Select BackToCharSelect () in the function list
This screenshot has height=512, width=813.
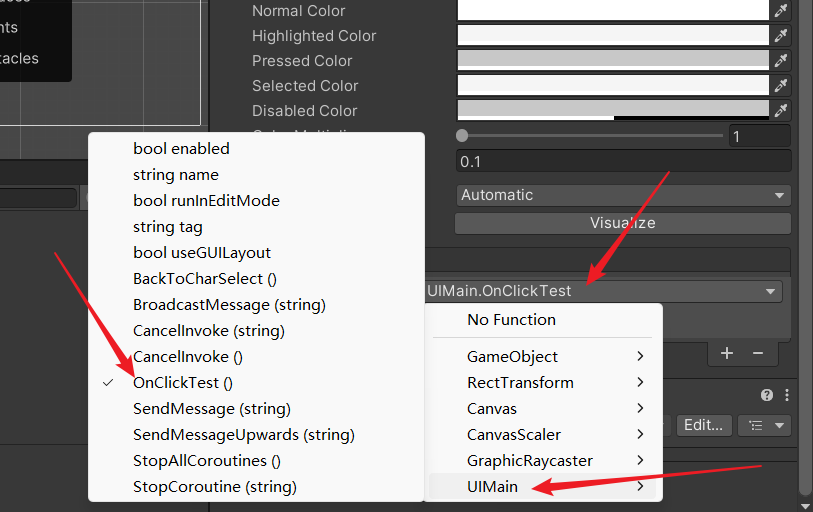(205, 278)
